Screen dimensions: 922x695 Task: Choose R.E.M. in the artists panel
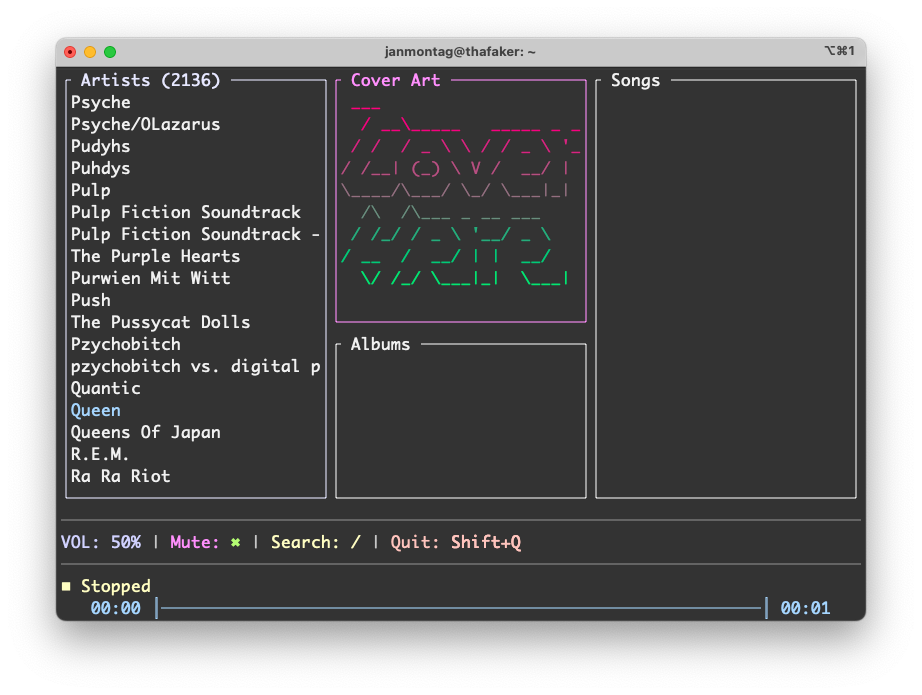click(101, 454)
